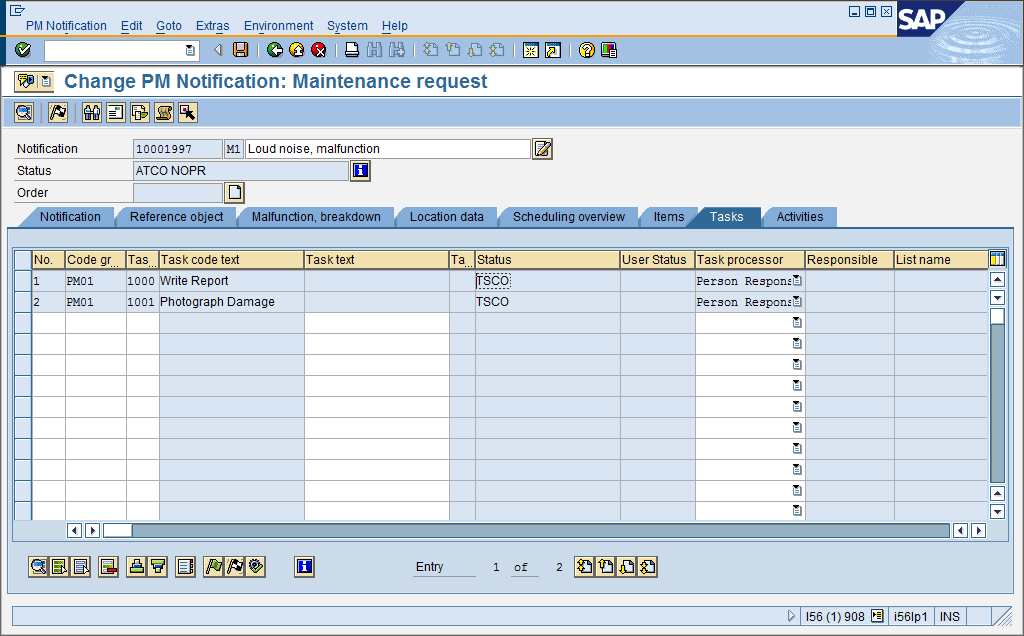1024x636 pixels.
Task: Click the List name column header
Action: 940,260
